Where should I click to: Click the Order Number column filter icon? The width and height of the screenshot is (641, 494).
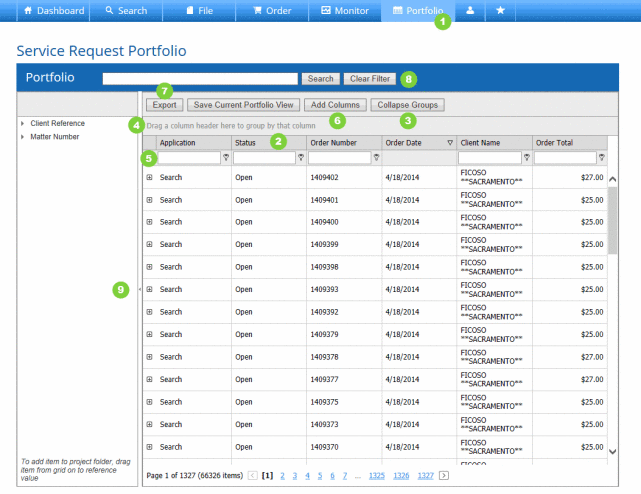[376, 157]
